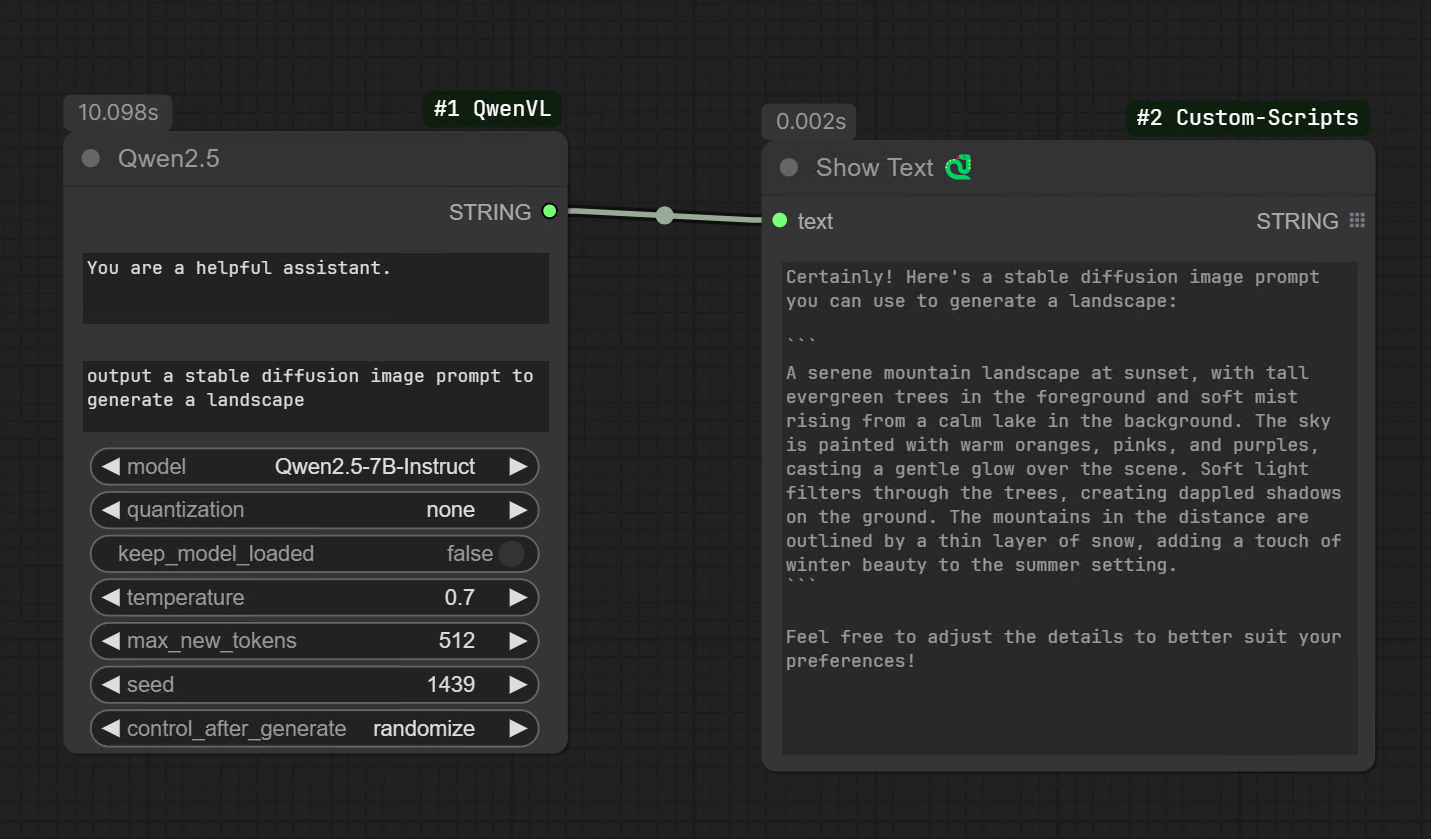This screenshot has height=839, width=1431.
Task: Click the green snake icon on Show Text
Action: click(958, 167)
